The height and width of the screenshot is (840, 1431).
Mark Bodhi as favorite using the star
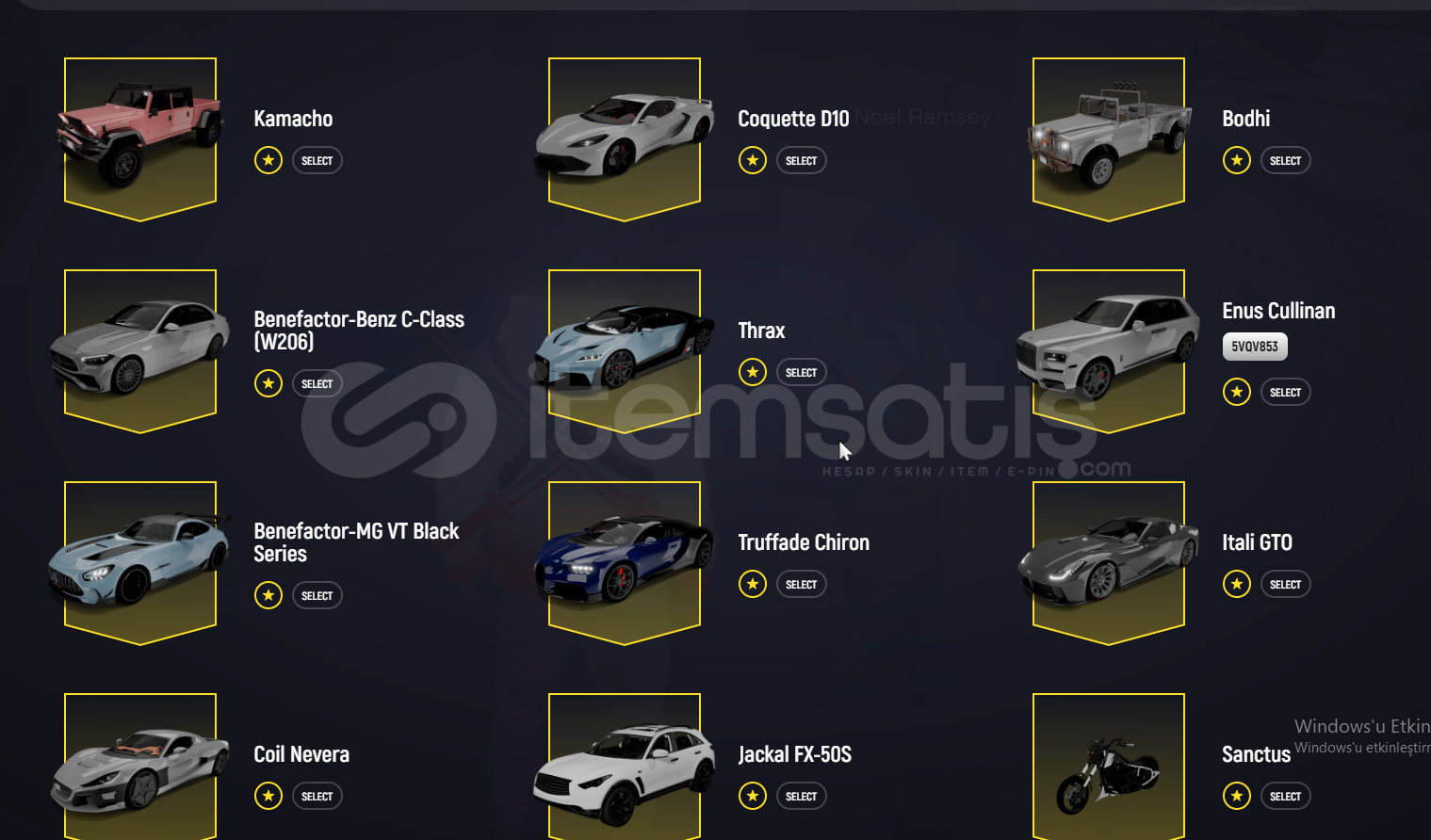click(x=1237, y=160)
